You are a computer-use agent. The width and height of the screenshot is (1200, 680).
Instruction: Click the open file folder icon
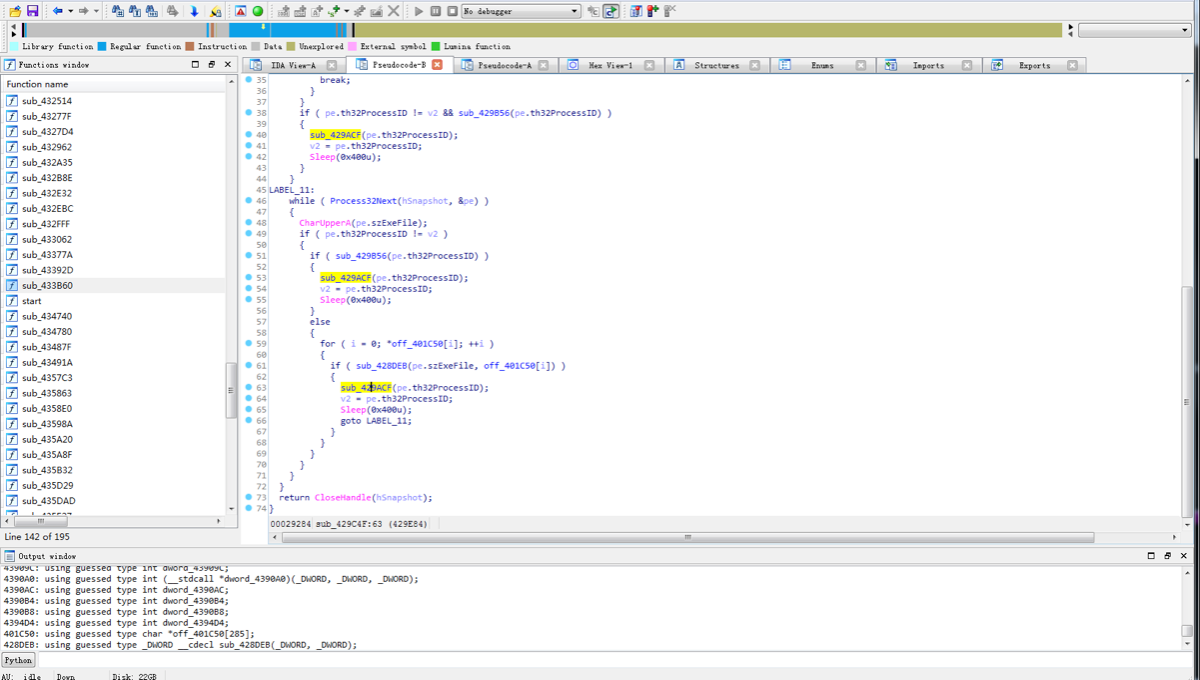[14, 10]
